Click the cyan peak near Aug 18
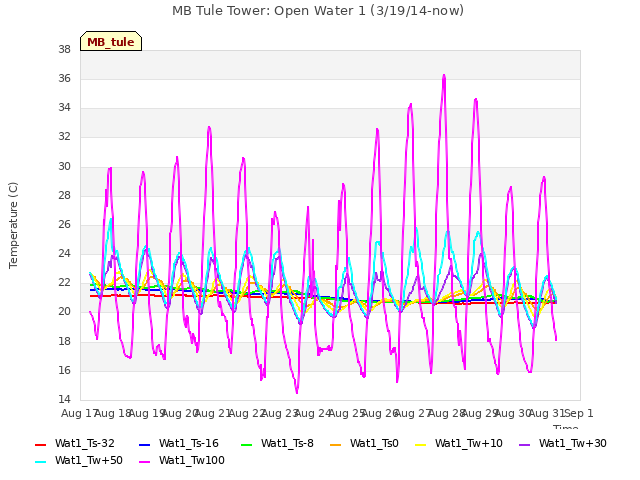640x480 pixels. (x=110, y=220)
